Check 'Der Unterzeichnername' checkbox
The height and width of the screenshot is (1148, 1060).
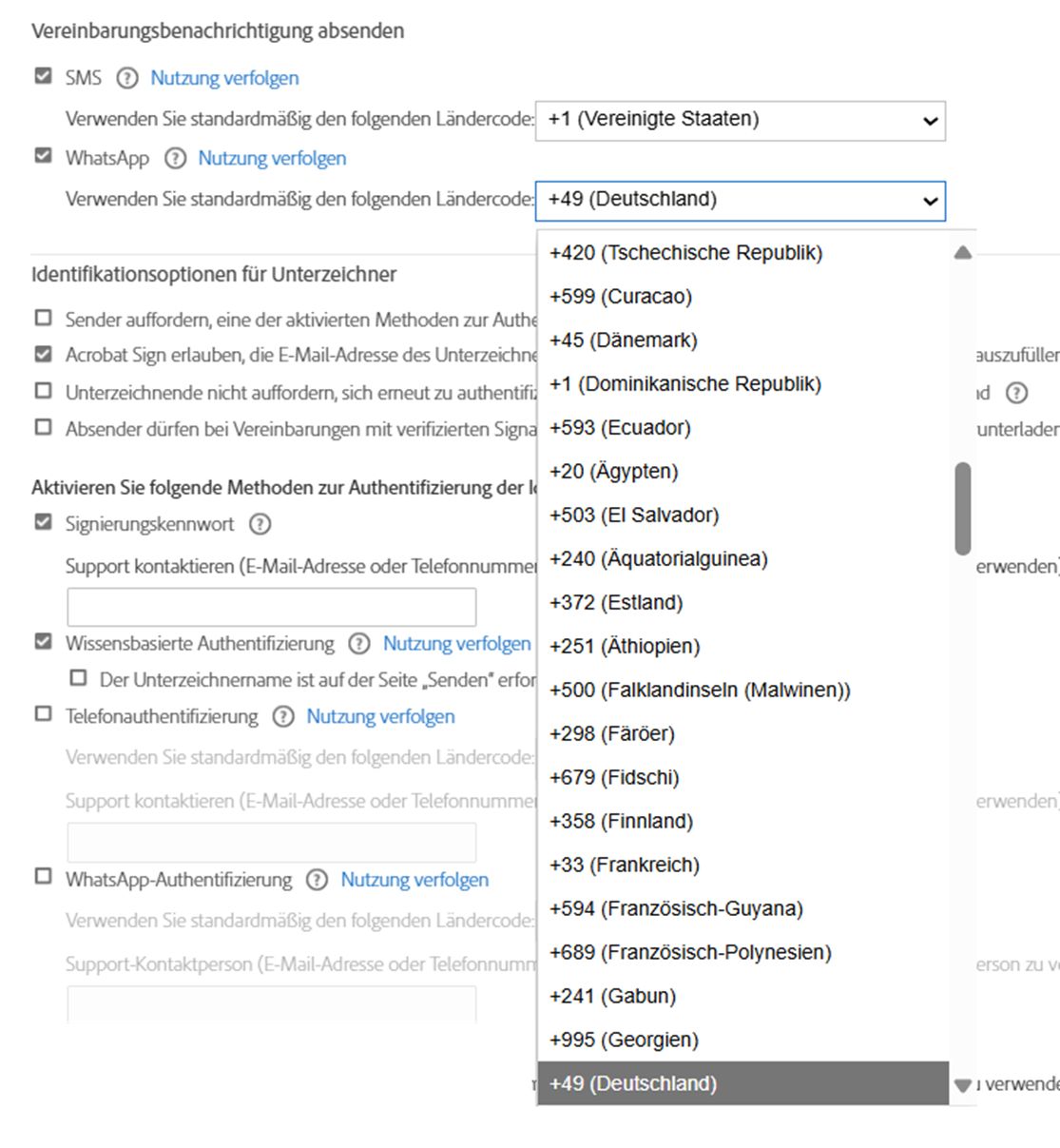tap(79, 678)
